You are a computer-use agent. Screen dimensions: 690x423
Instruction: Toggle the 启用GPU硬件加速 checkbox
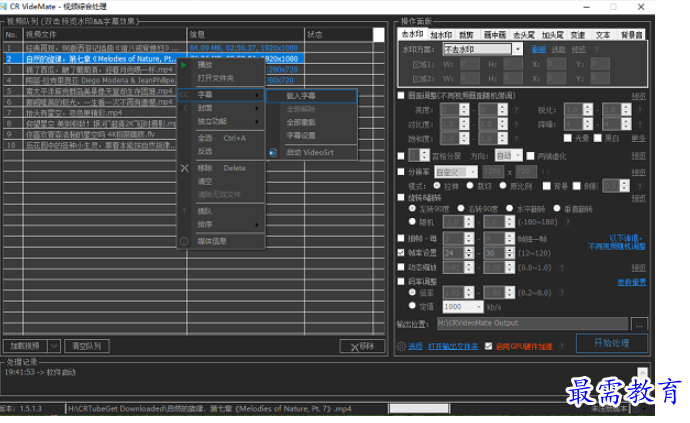coord(487,346)
